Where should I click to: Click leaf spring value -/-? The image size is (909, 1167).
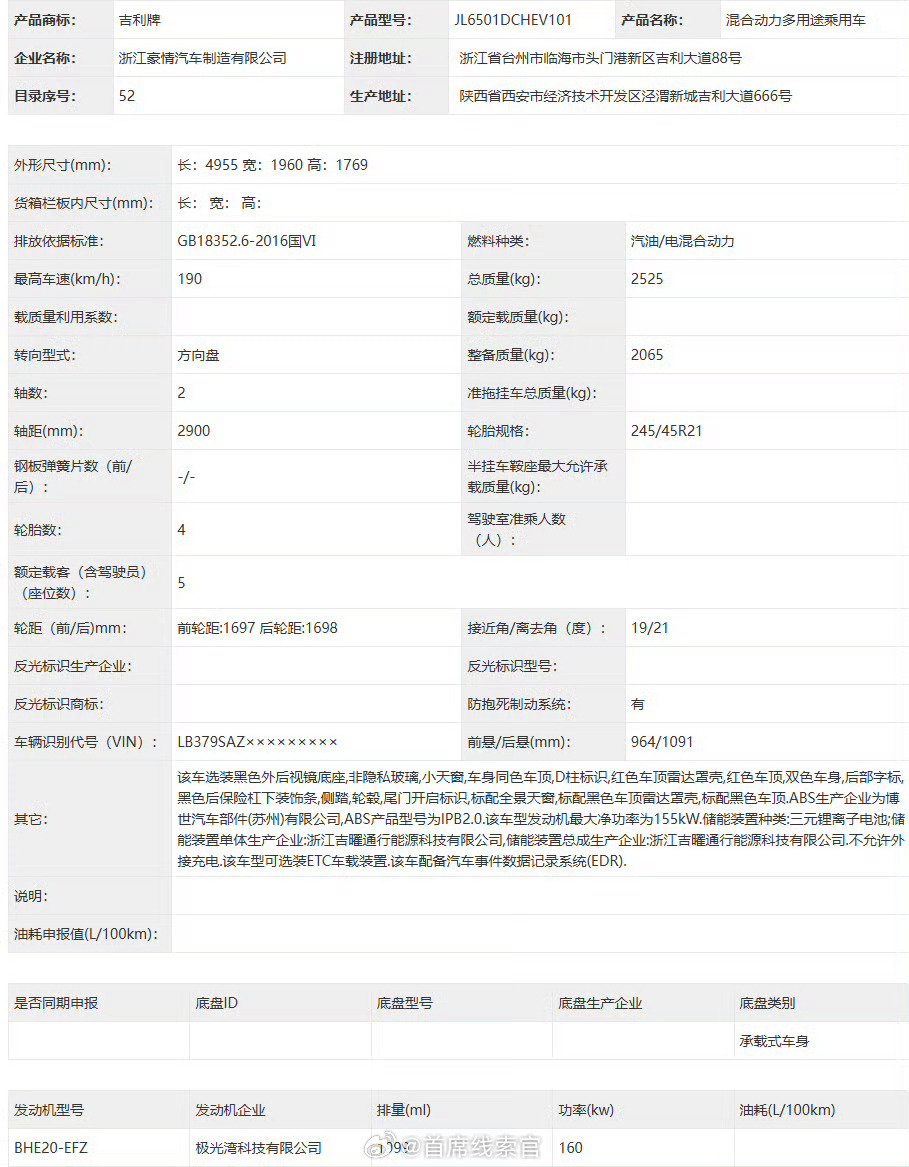click(186, 476)
